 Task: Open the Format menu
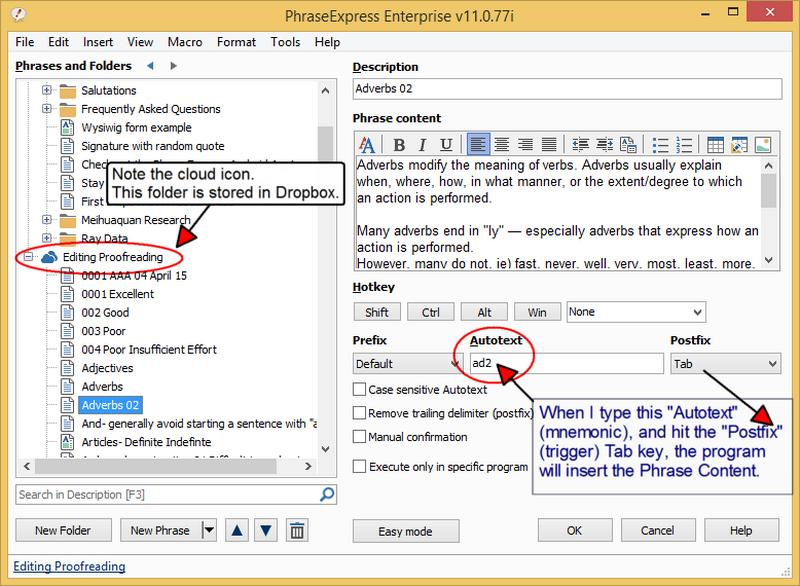pyautogui.click(x=236, y=42)
